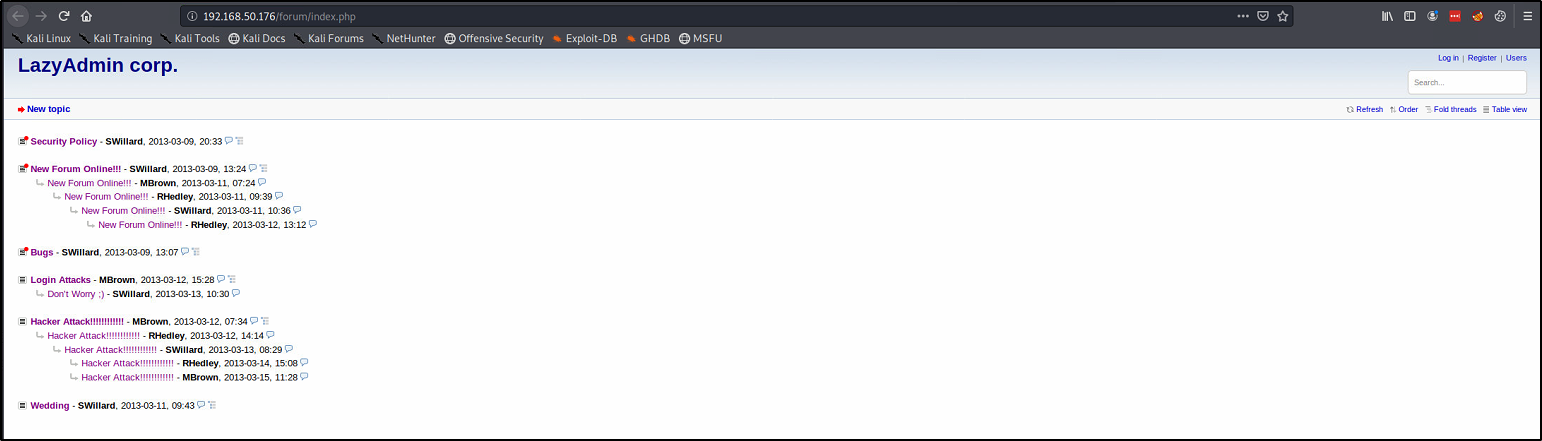Open the Firefox hamburger menu
Screen dimensions: 1542x441
[1528, 16]
